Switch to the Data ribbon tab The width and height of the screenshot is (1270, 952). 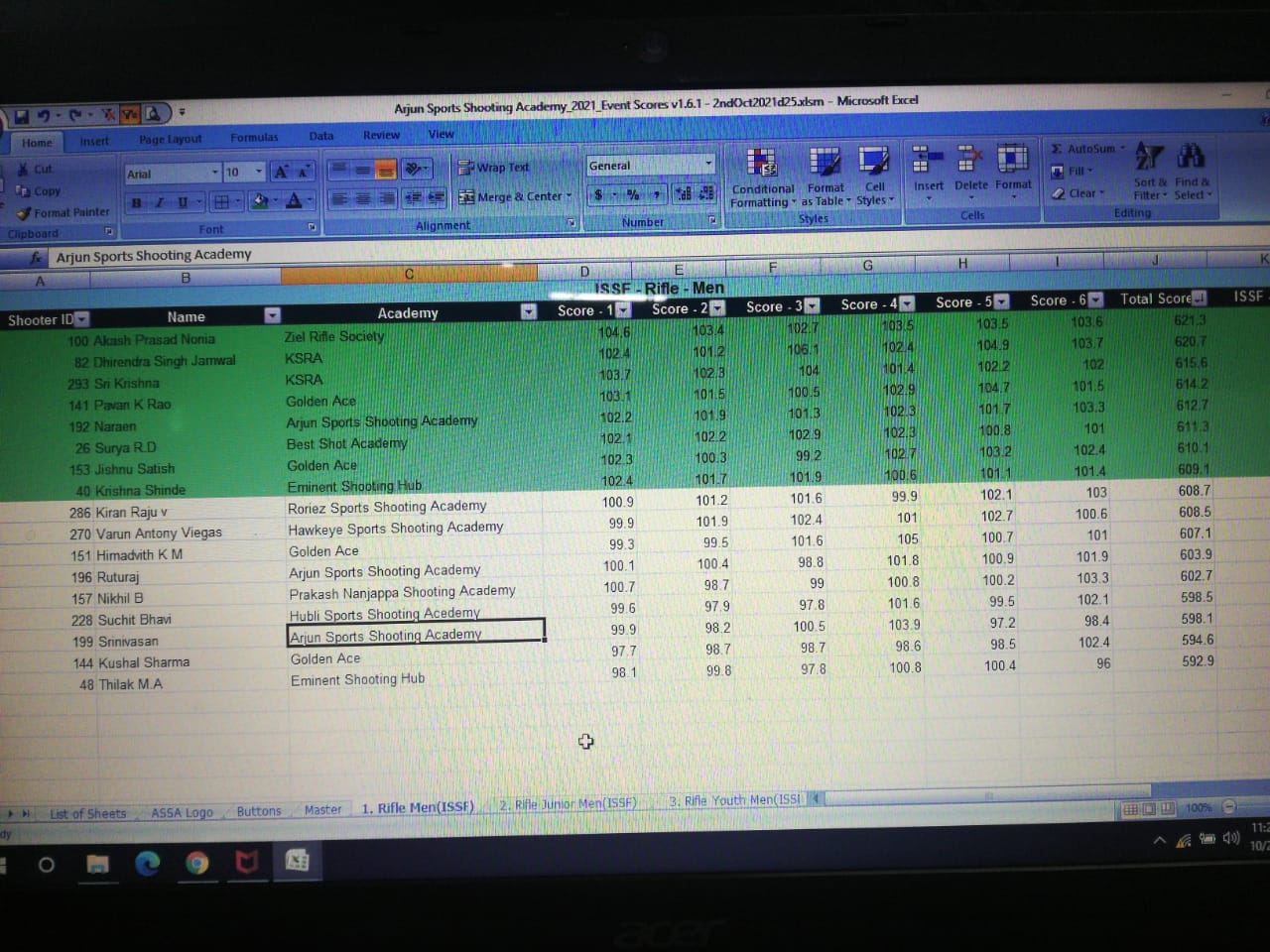point(320,136)
